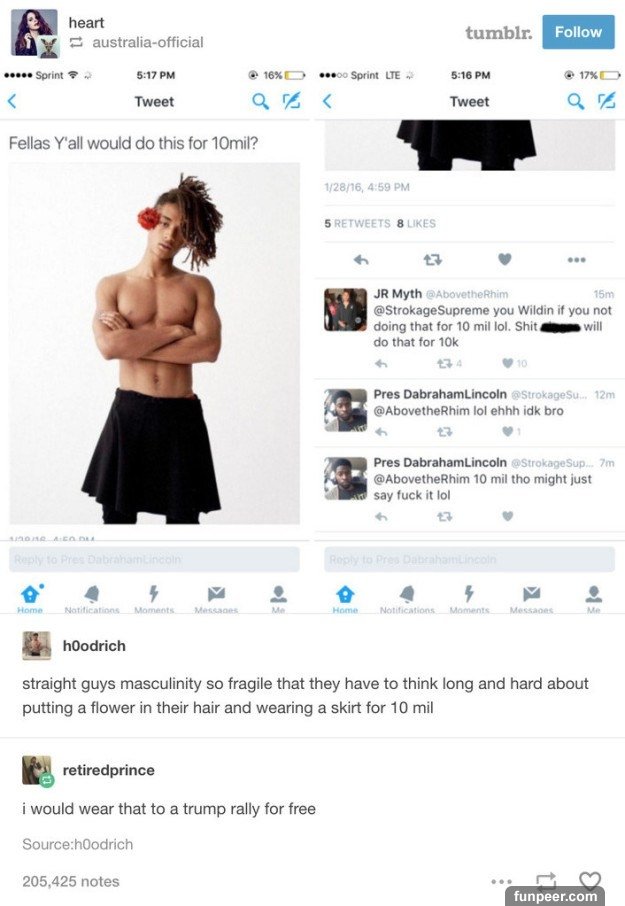This screenshot has width=625, height=906.
Task: Open search icon in left Tweet header
Action: (261, 101)
